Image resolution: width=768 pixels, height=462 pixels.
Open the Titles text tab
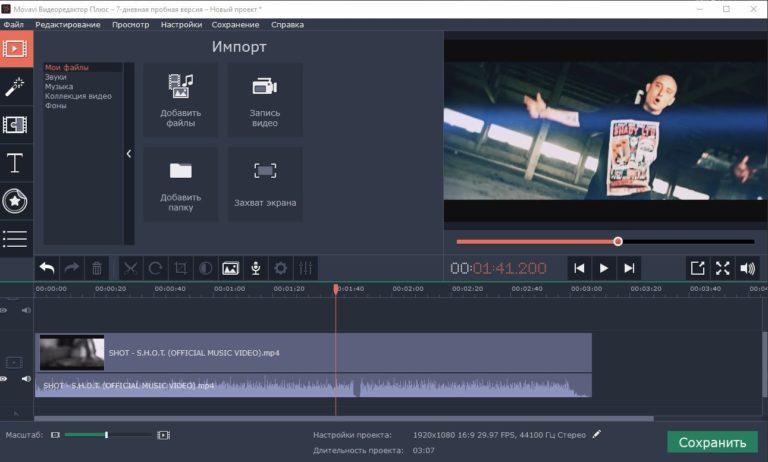[16, 163]
